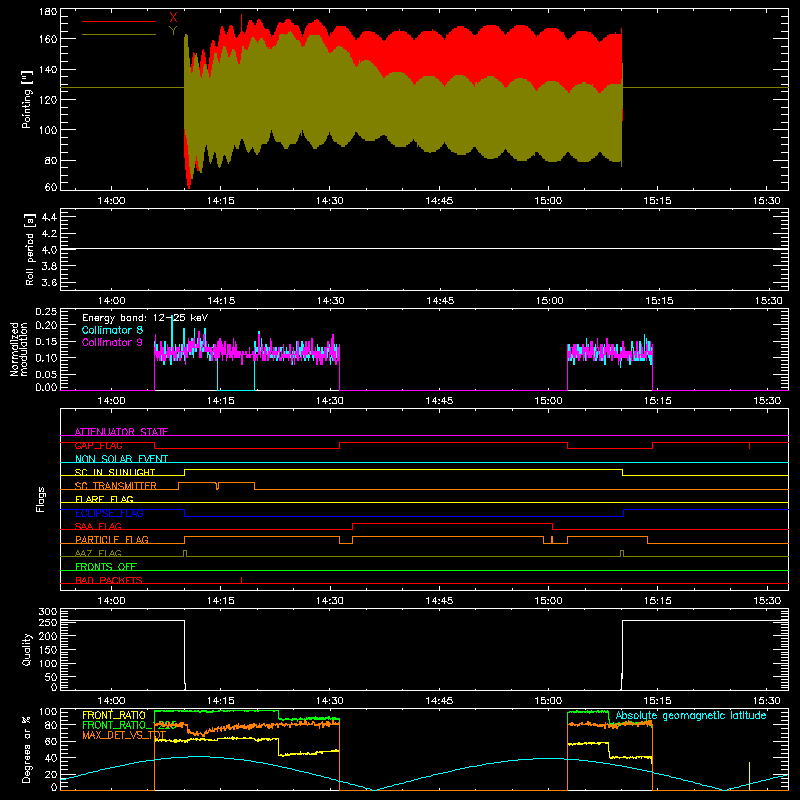Select the FLARE_FLAG label
The width and height of the screenshot is (800, 800).
[x=104, y=499]
